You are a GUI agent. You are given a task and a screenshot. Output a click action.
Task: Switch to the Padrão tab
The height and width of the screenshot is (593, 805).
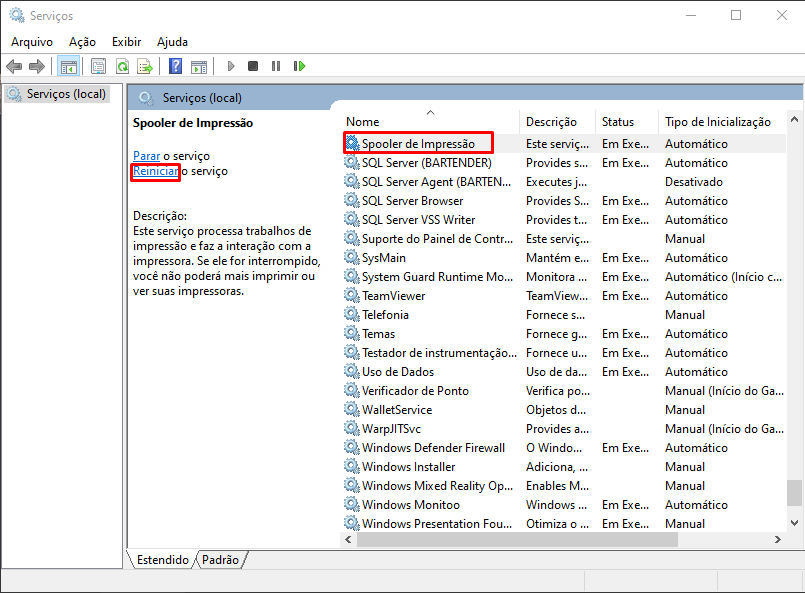click(220, 560)
